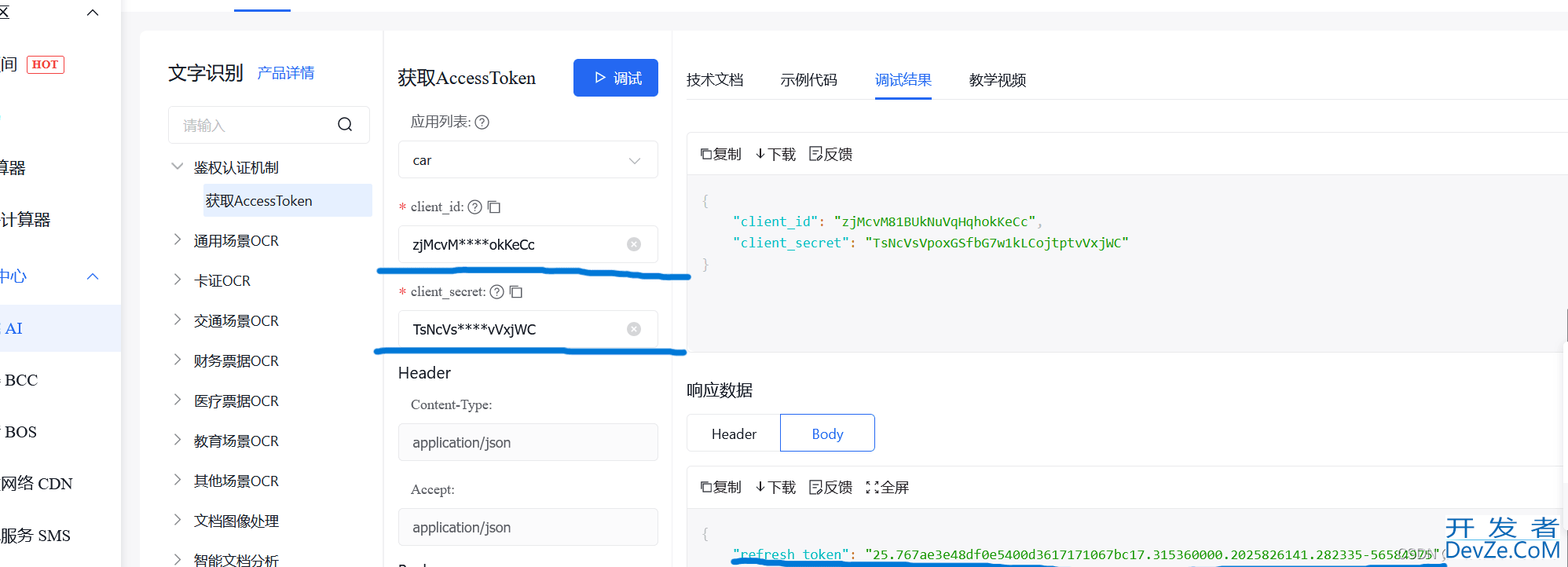Clear the client_id field

[x=634, y=244]
